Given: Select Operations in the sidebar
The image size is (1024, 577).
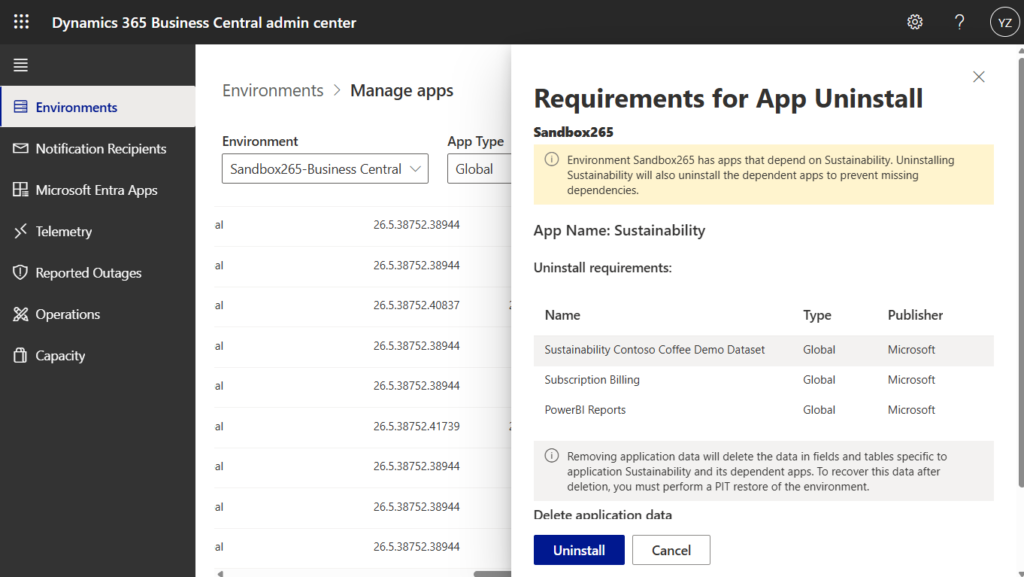Looking at the screenshot, I should (x=67, y=314).
